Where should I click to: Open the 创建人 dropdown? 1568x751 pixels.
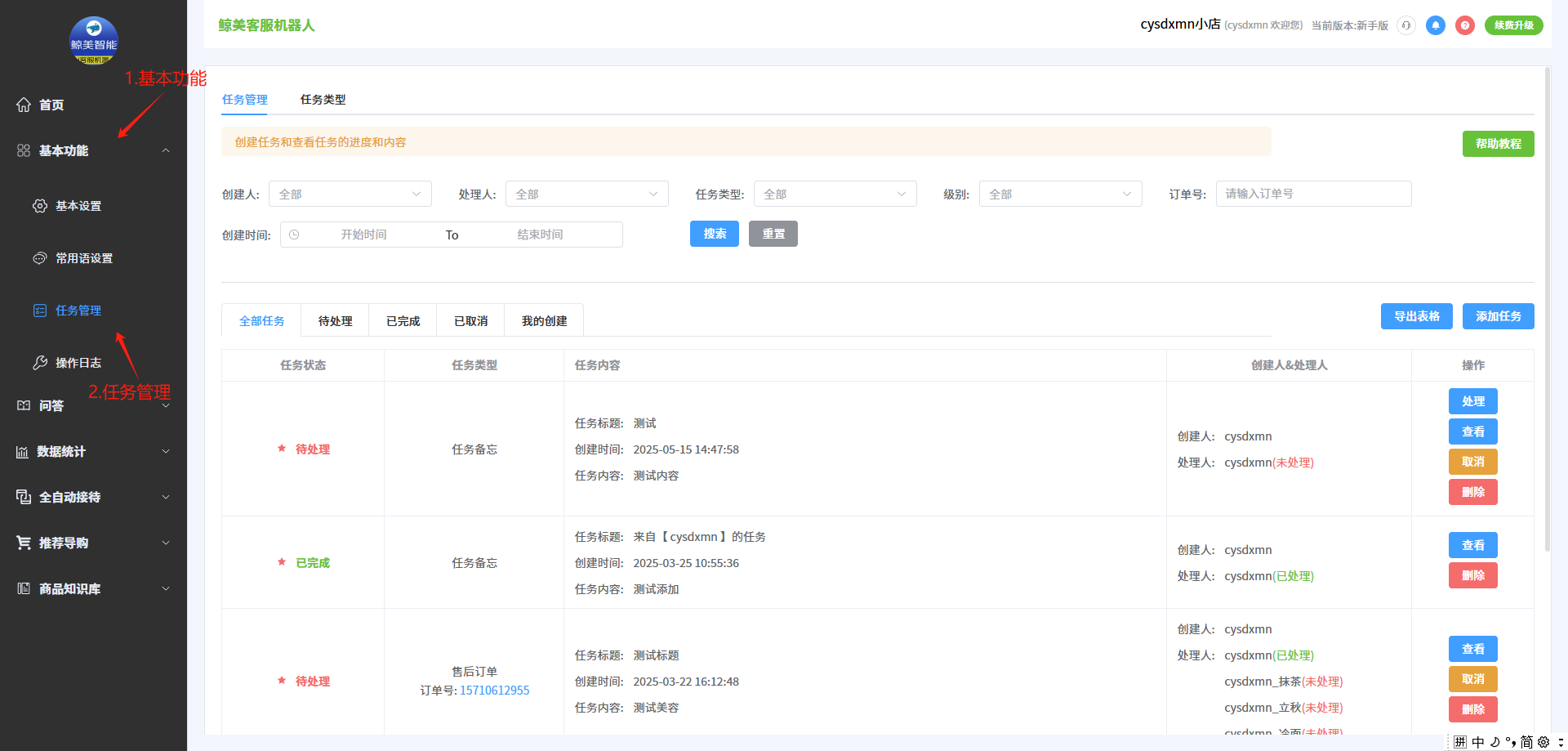[350, 194]
